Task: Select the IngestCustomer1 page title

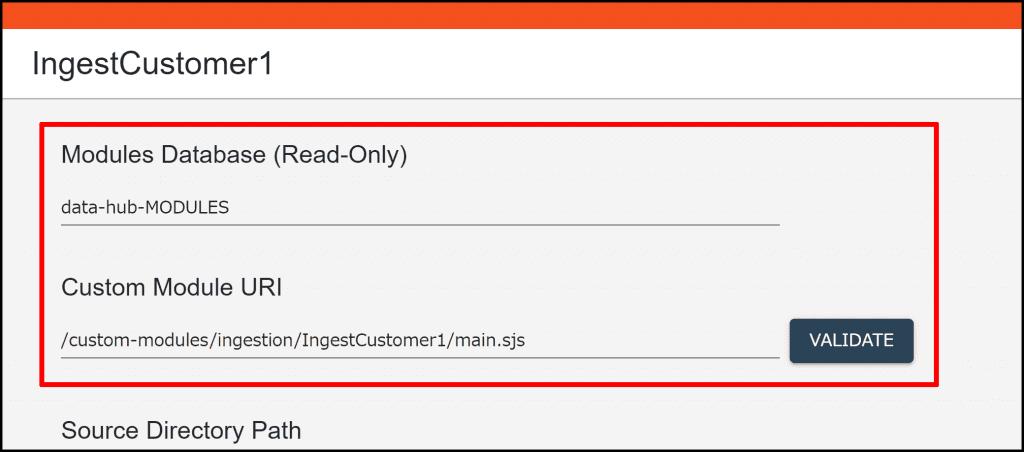Action: (x=153, y=64)
